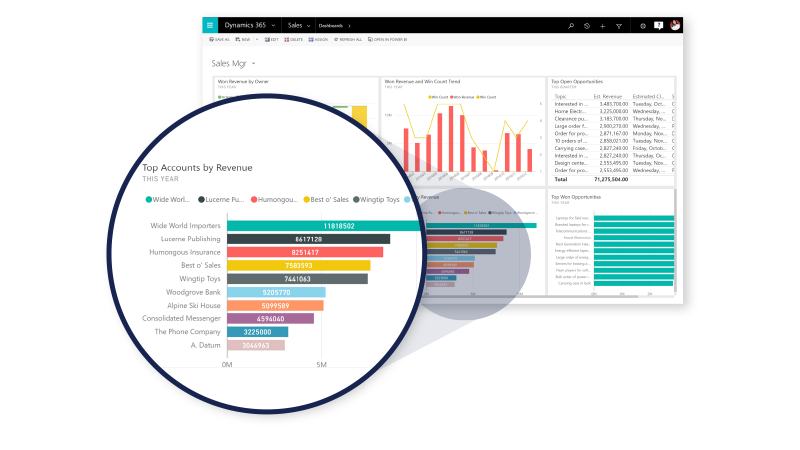Click Humongou... legend item
800x450 pixels.
point(274,199)
